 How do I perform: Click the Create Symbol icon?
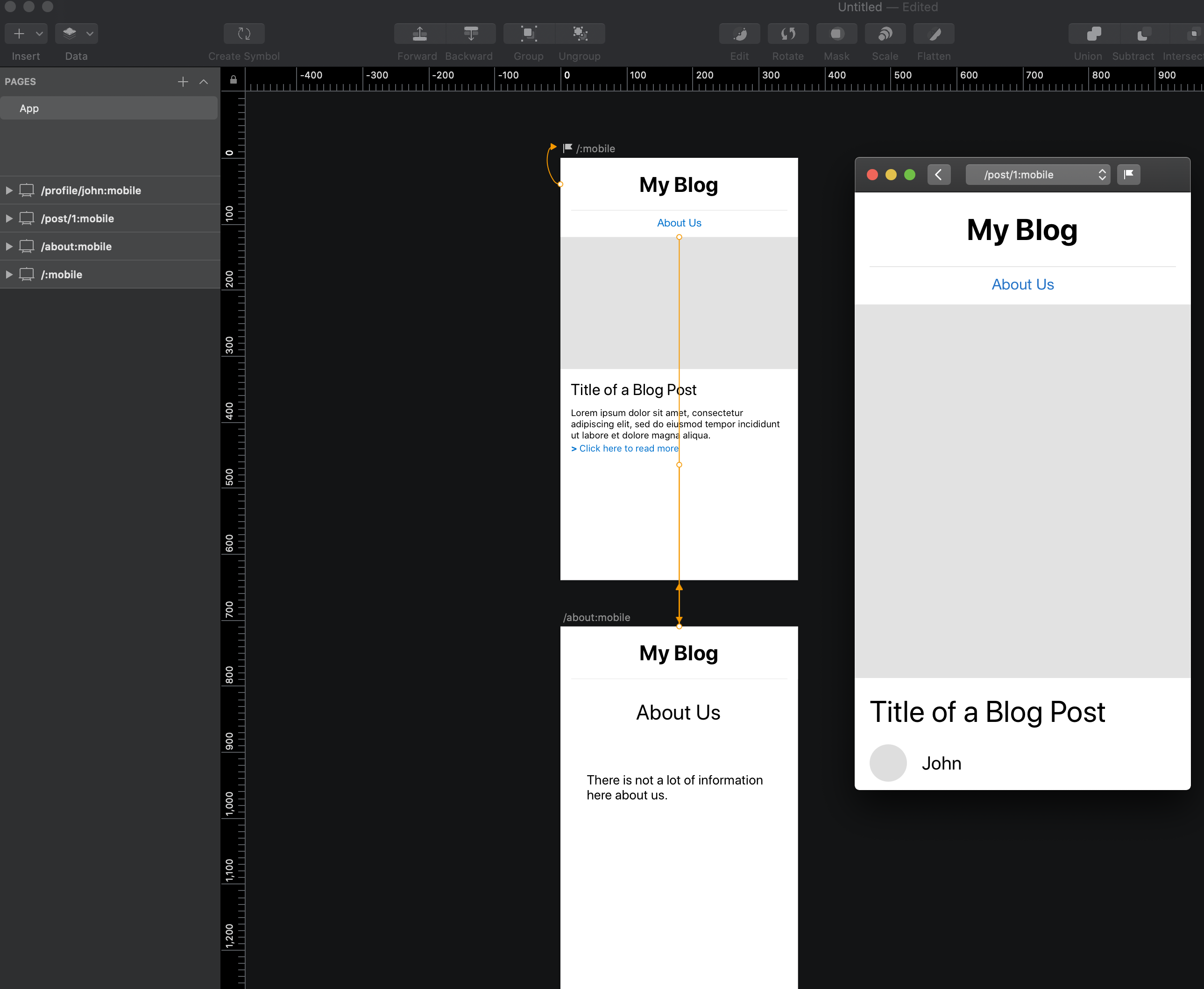point(244,33)
